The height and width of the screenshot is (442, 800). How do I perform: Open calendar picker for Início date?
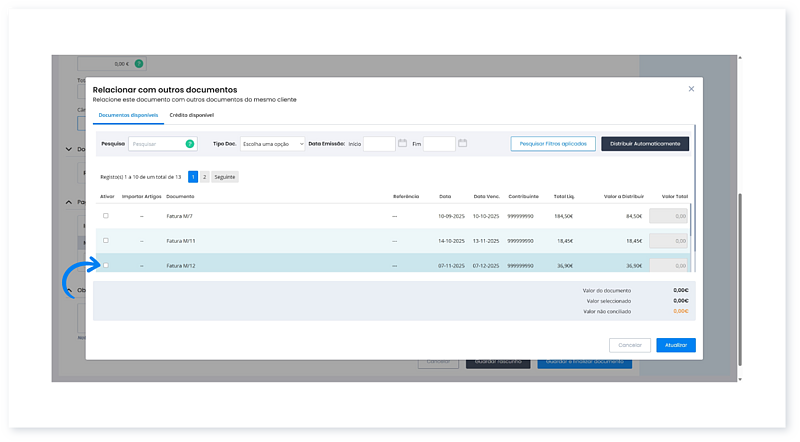(x=402, y=144)
